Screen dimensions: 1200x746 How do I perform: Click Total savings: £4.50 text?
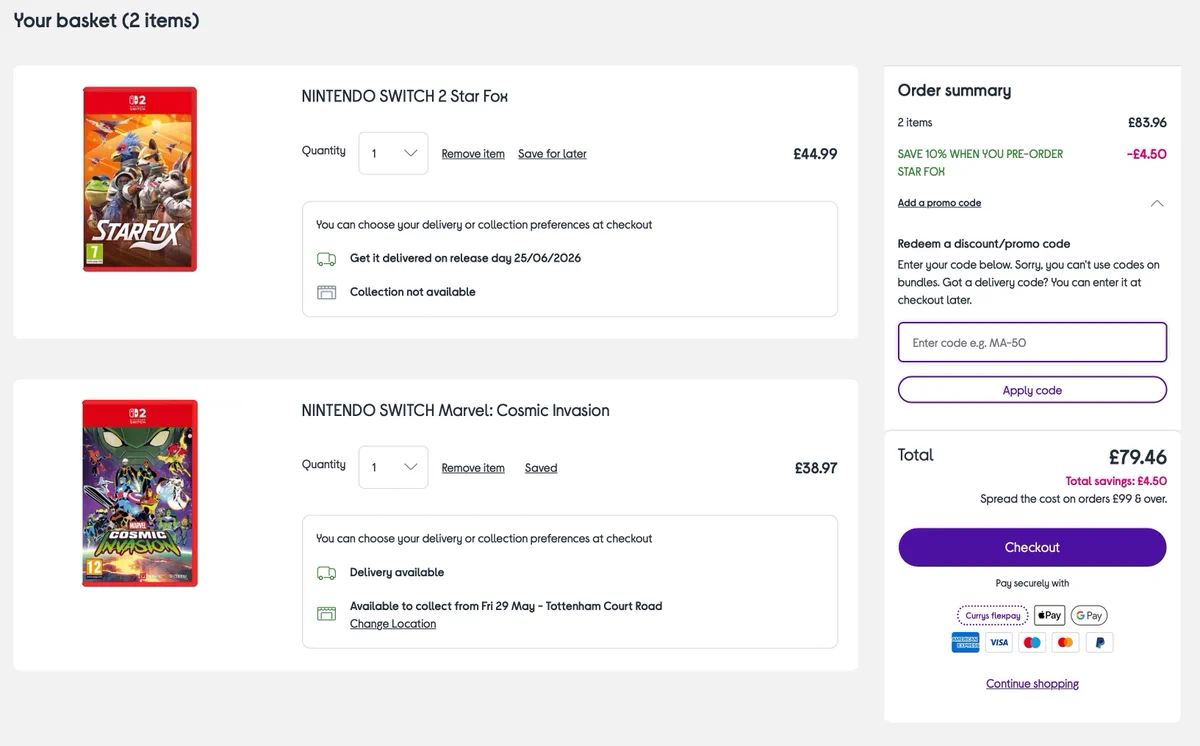coord(1116,481)
